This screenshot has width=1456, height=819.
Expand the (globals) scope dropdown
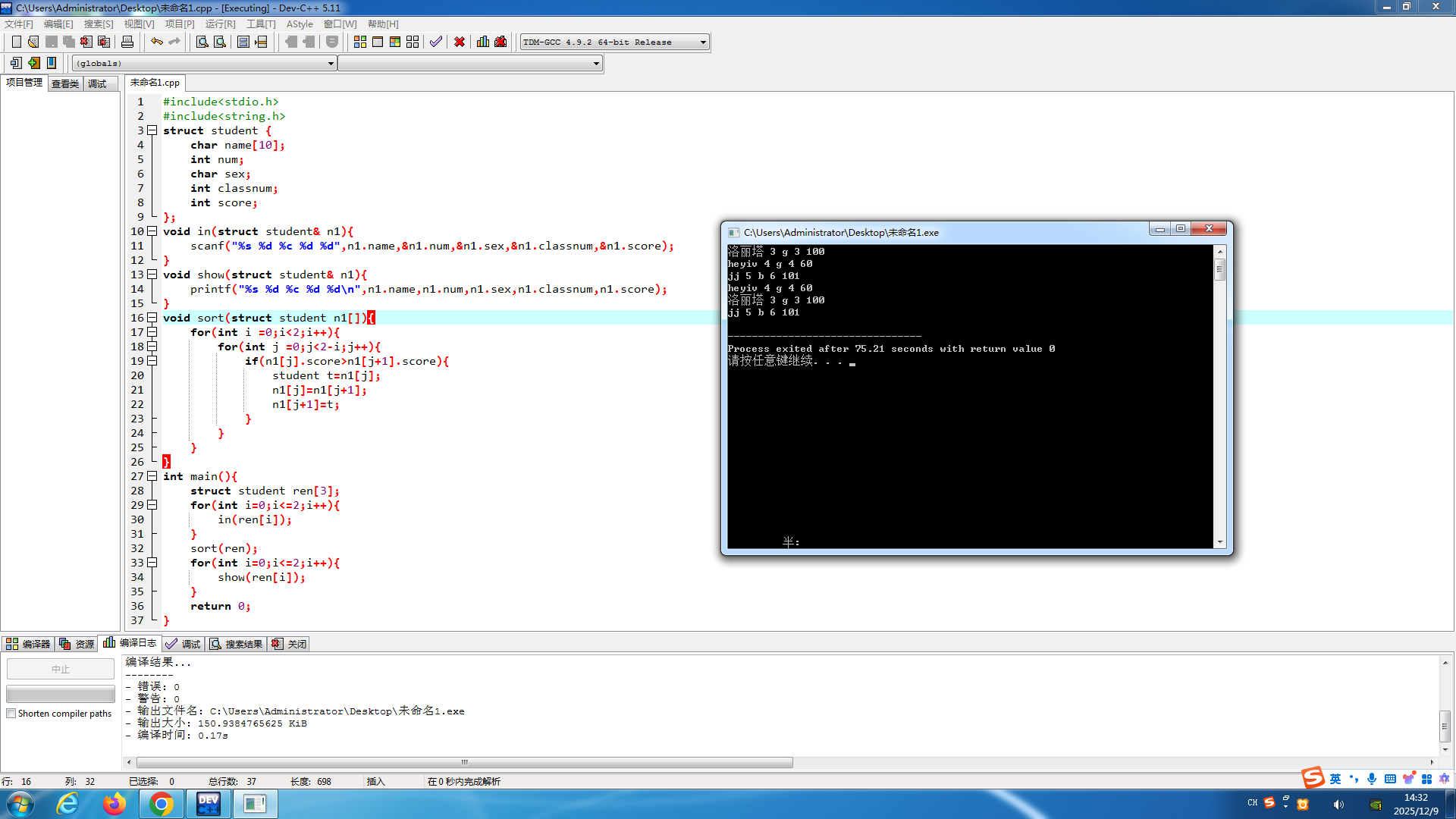point(331,64)
